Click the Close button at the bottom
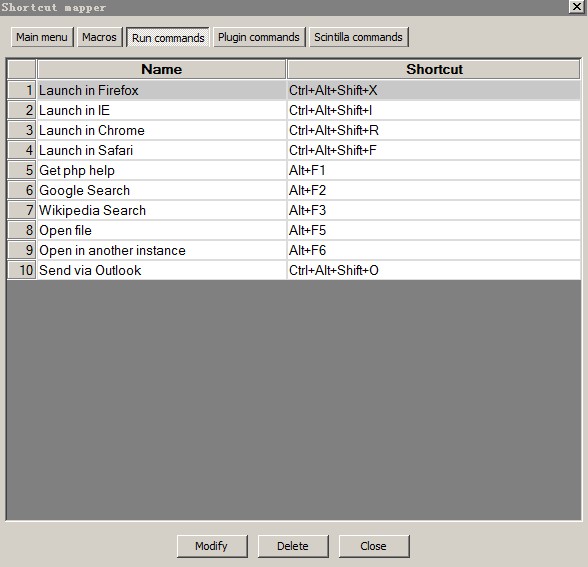 pyautogui.click(x=374, y=546)
